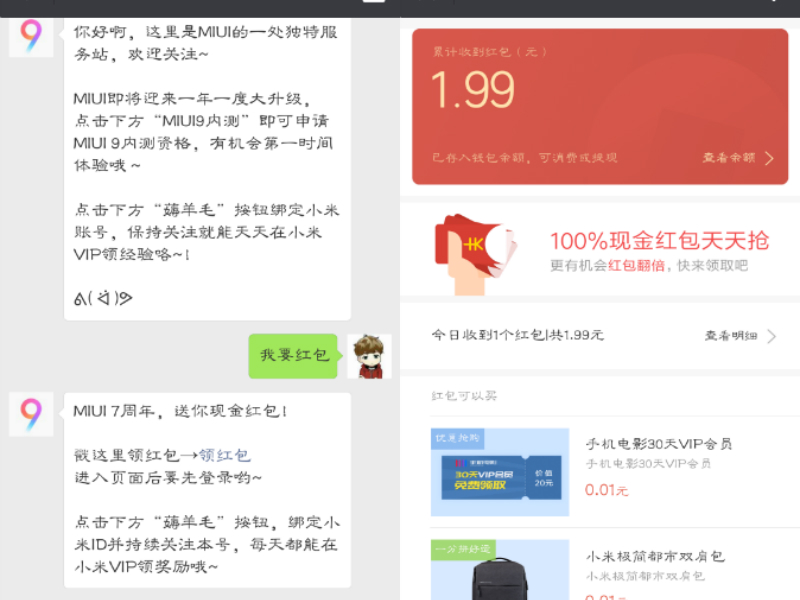Open the '领红包' hyperlink
This screenshot has width=800, height=600.
tap(224, 455)
